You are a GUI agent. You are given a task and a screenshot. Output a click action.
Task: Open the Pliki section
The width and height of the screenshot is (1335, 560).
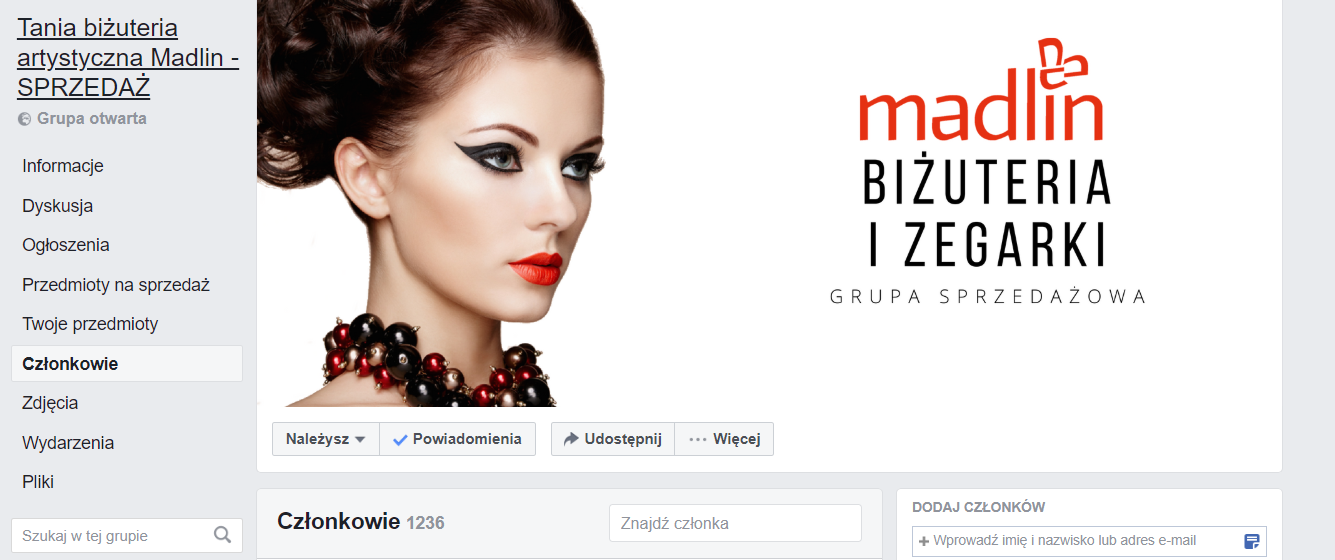point(38,482)
